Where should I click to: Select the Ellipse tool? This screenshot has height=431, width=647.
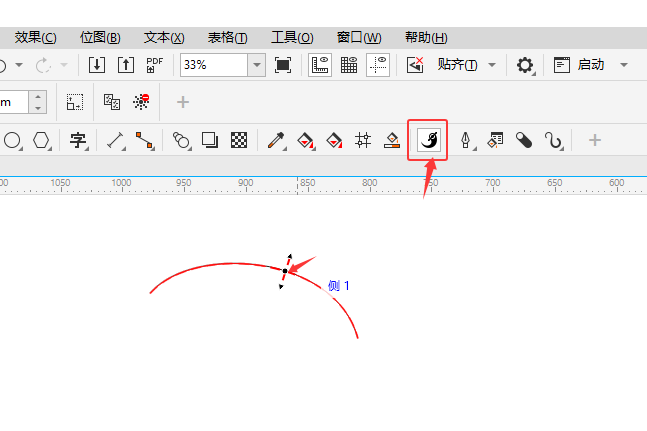coord(12,140)
